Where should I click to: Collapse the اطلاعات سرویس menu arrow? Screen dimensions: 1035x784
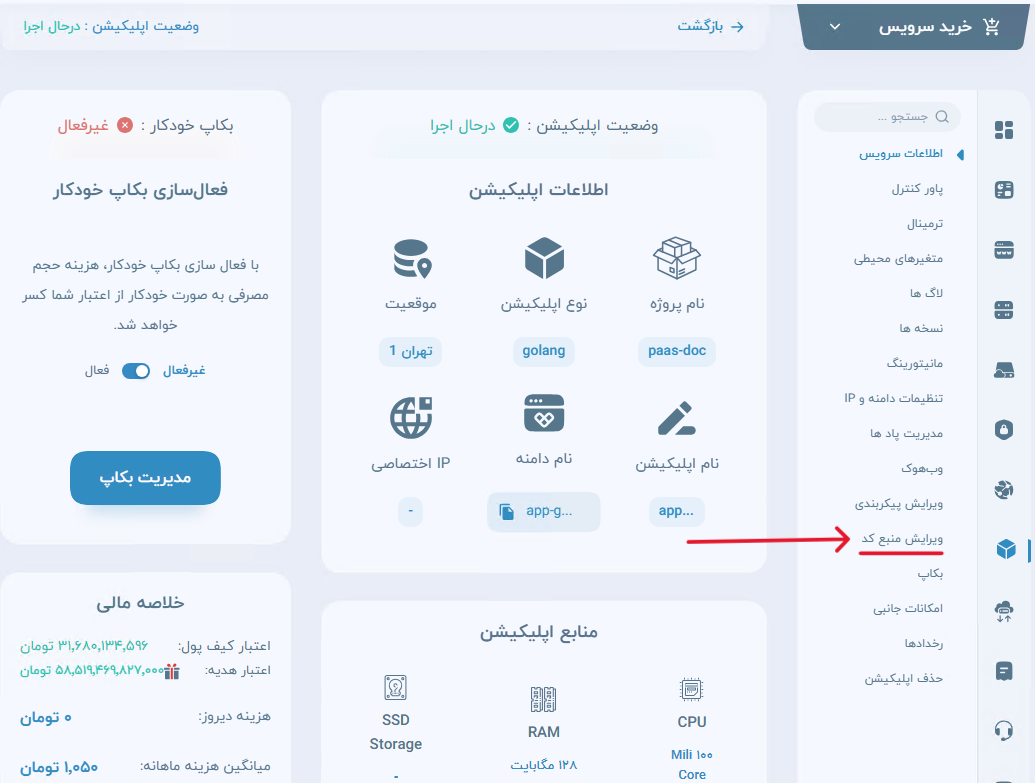coord(960,154)
